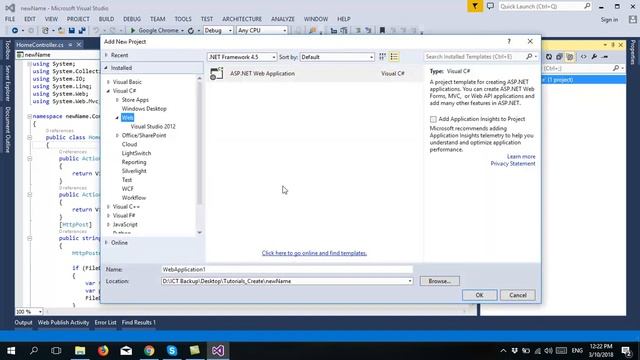This screenshot has width=640, height=360.
Task: Click the OK button
Action: pyautogui.click(x=480, y=295)
